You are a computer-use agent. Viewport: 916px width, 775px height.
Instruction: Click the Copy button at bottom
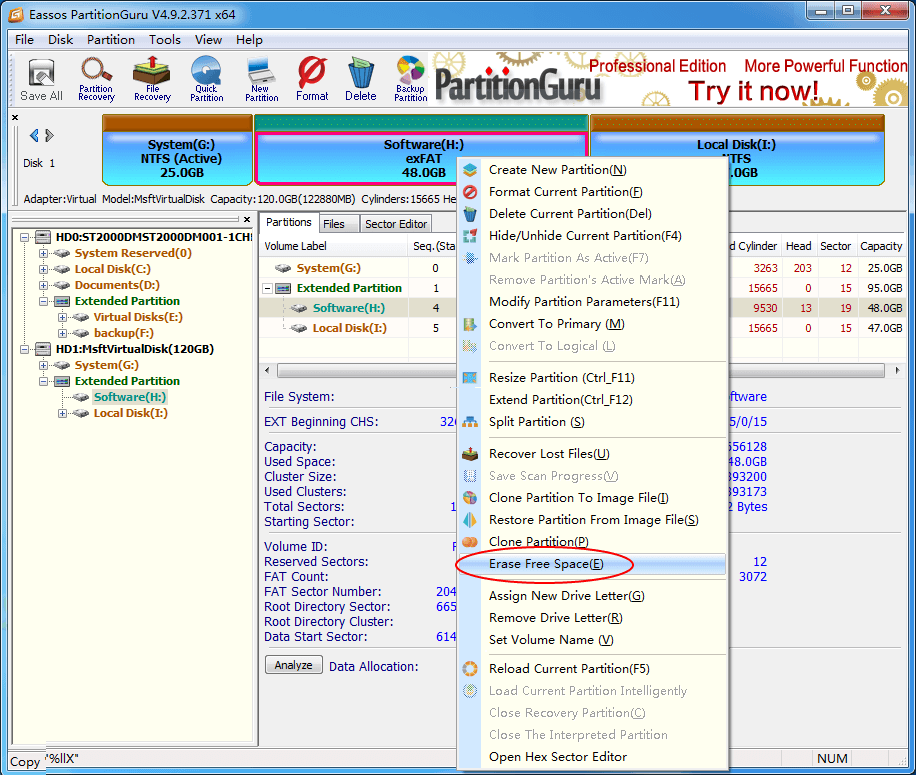point(26,762)
